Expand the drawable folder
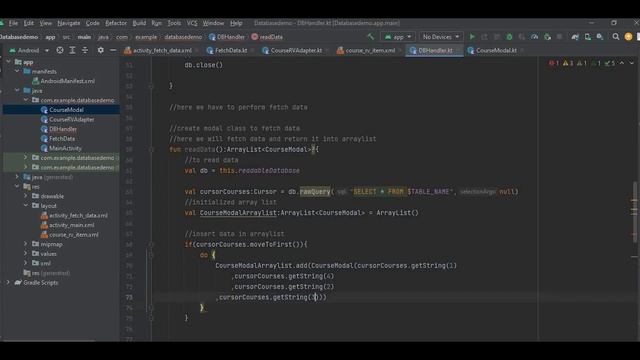Image resolution: width=640 pixels, height=360 pixels. (26, 196)
